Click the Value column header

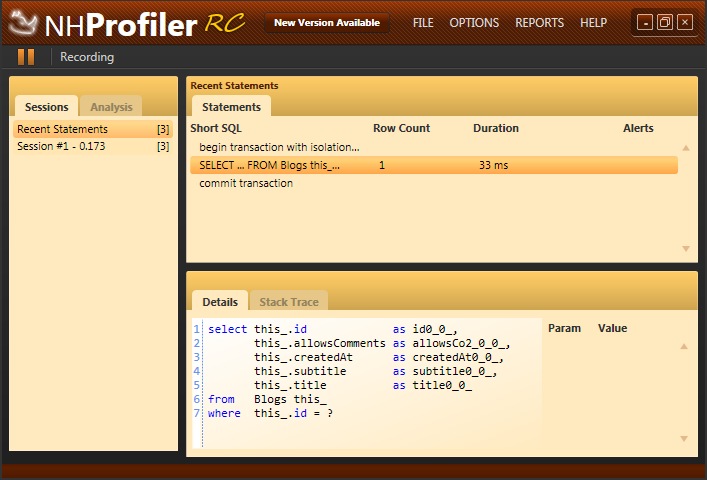point(612,328)
